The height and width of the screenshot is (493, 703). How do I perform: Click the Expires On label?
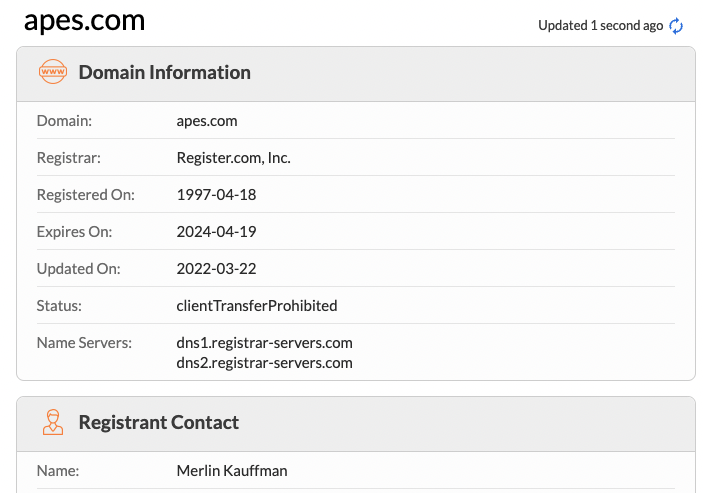click(74, 232)
